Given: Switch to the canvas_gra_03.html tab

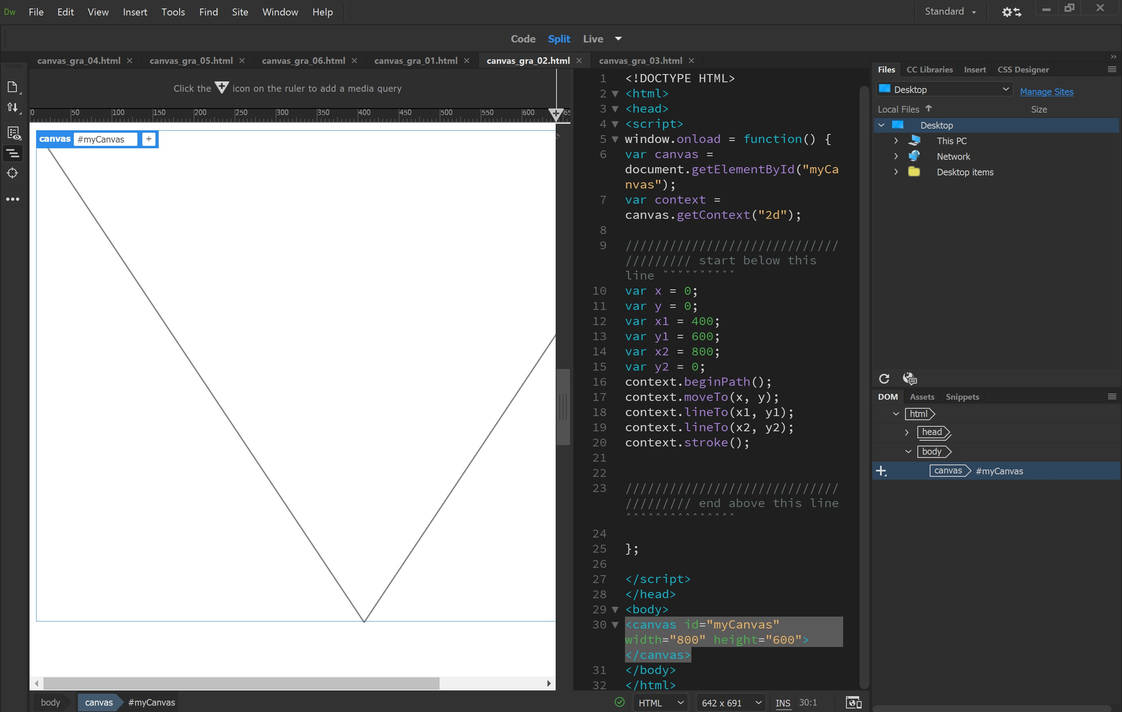Looking at the screenshot, I should pyautogui.click(x=640, y=61).
